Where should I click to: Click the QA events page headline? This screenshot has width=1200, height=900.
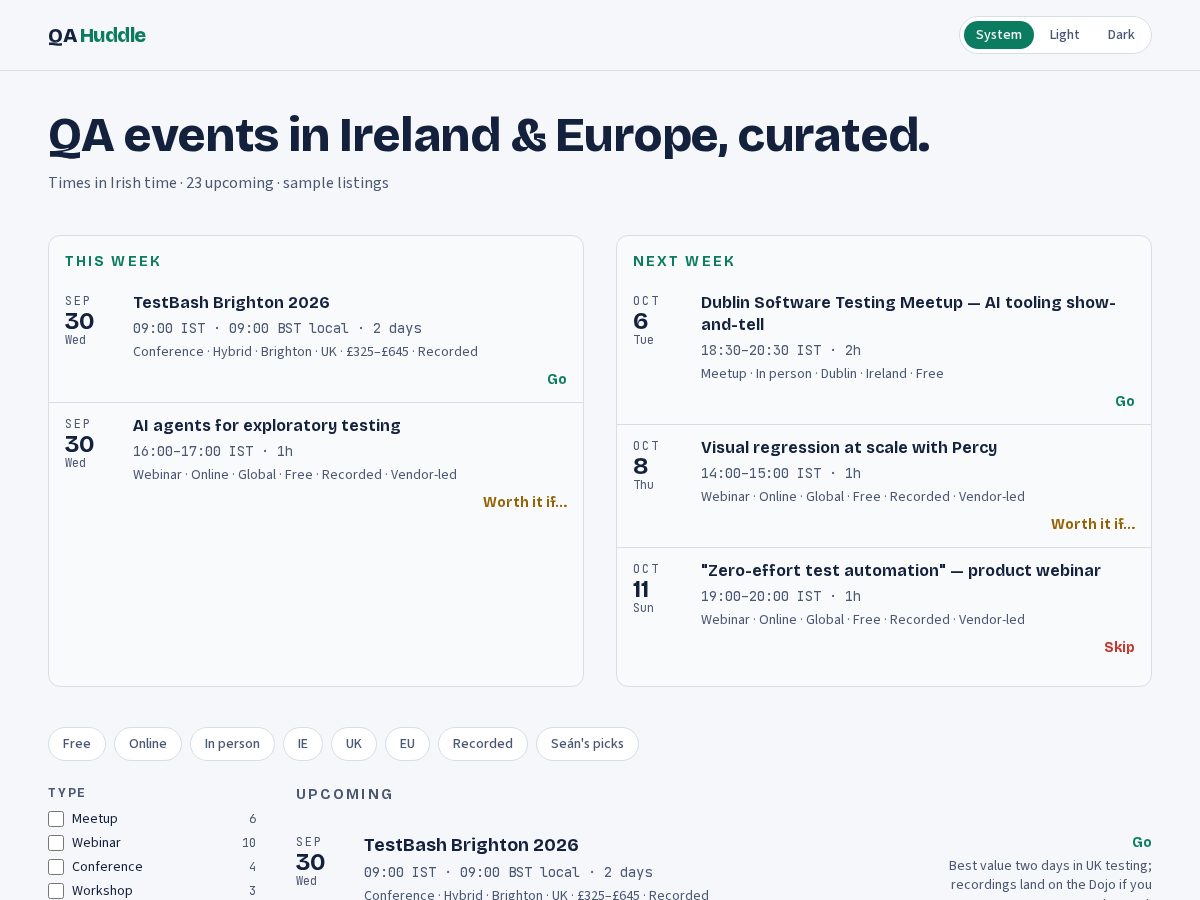pos(489,135)
